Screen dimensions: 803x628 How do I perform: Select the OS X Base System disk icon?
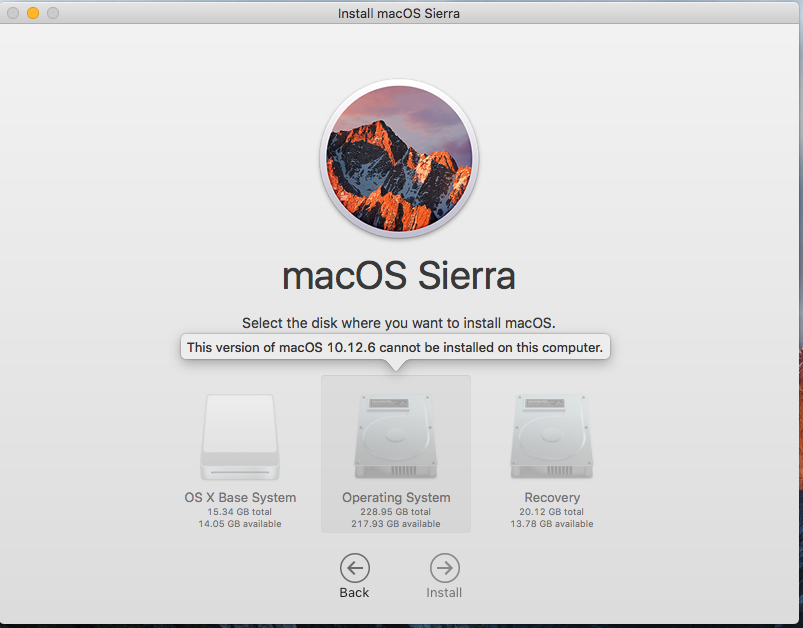240,437
